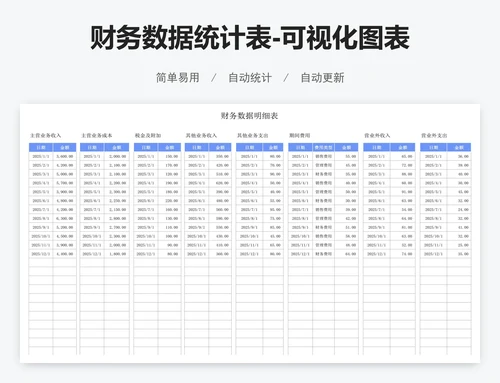
Task: Click the main title 财务数据统计表-可视化图表
Action: [250, 38]
